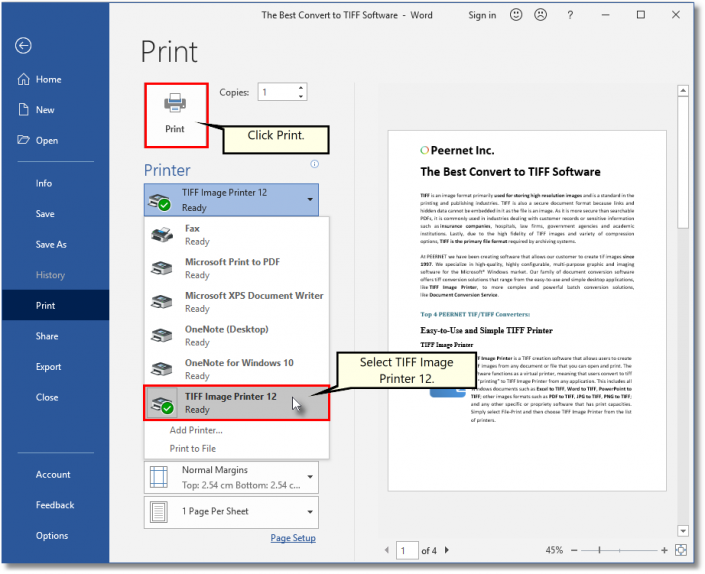
Task: Click the document preview page thumbnail
Action: (x=527, y=311)
